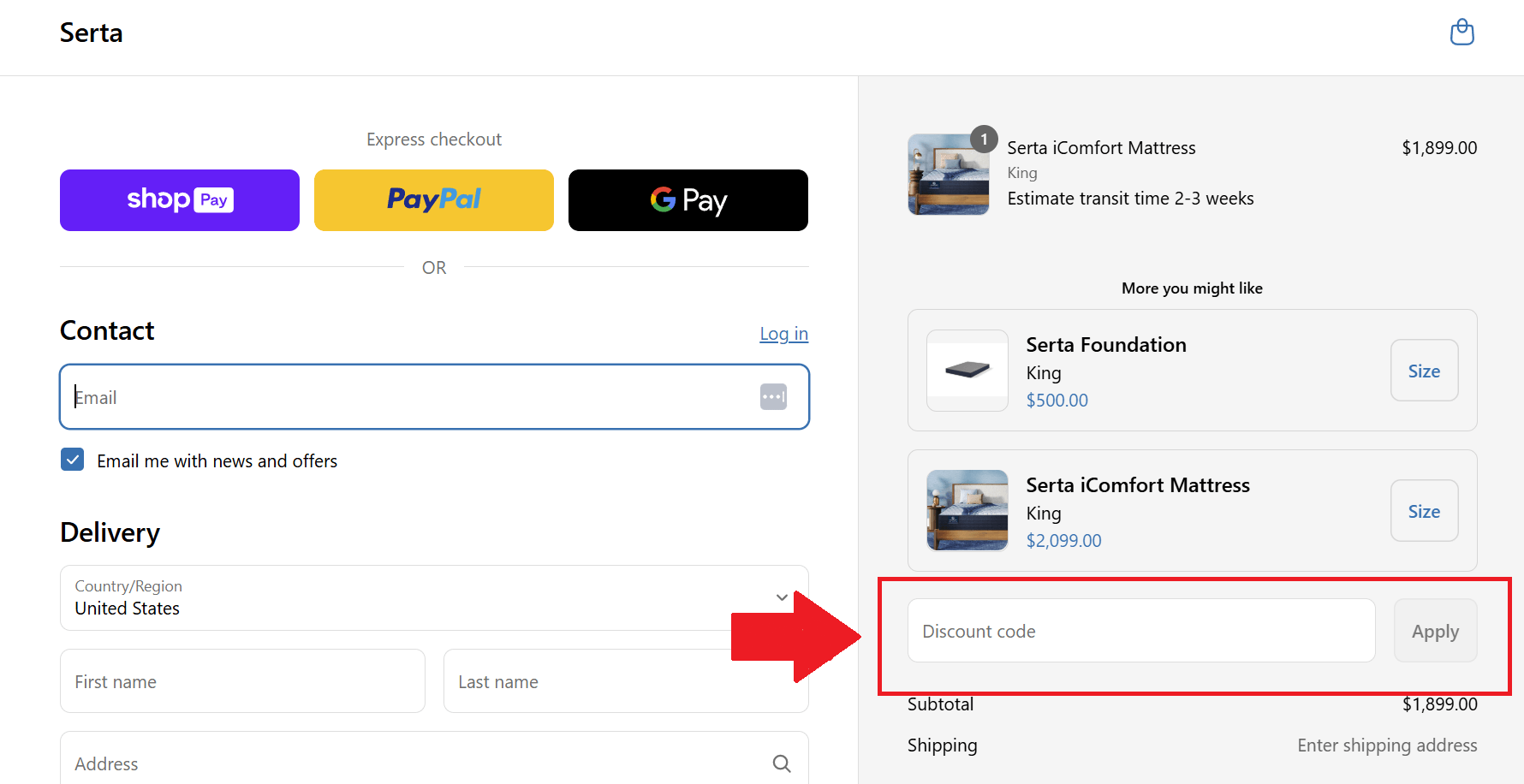The width and height of the screenshot is (1524, 784).
Task: Click cart item mattress thumbnail with quantity badge
Action: [x=949, y=174]
